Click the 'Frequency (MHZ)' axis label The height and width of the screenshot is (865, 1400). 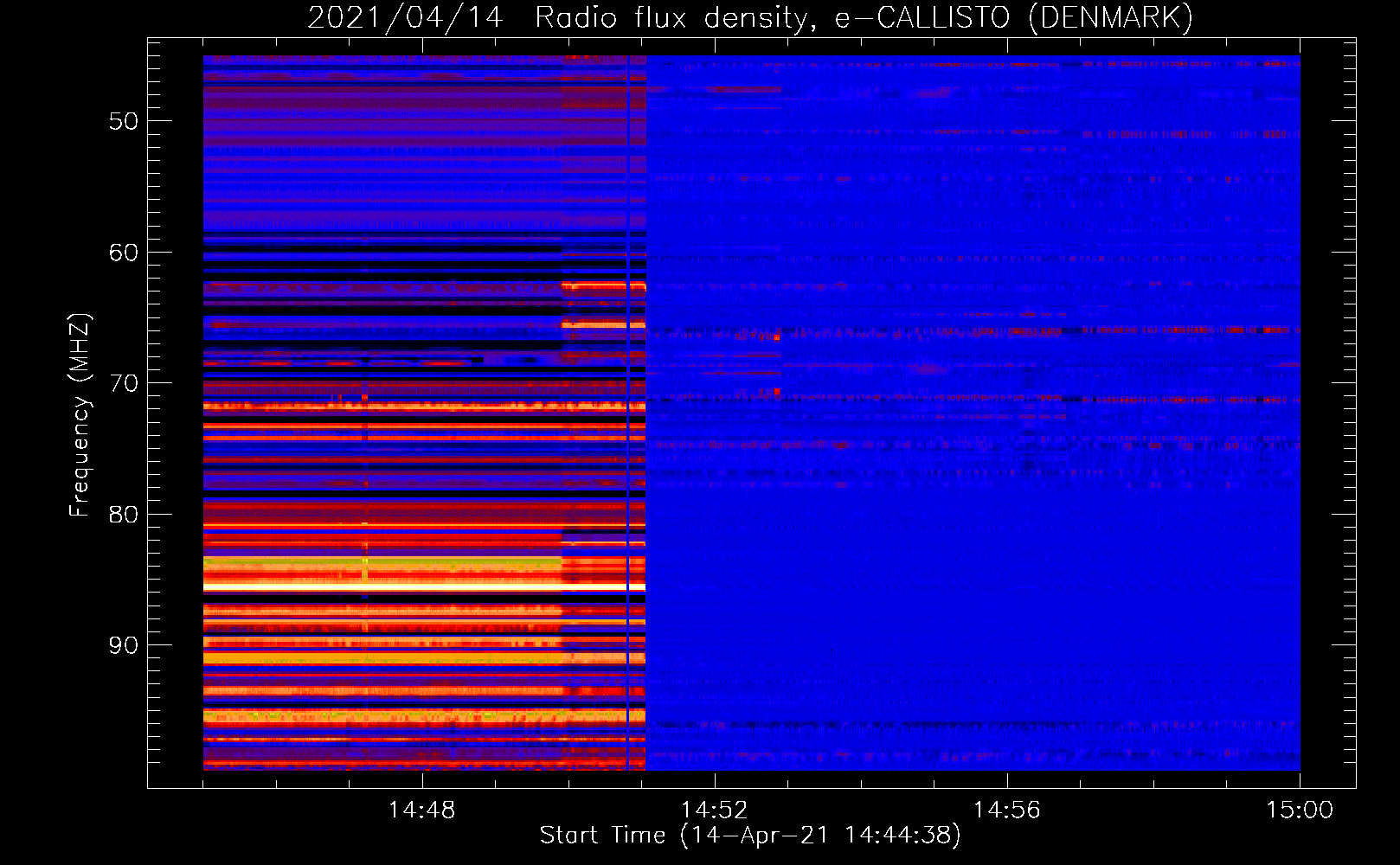tap(80, 415)
